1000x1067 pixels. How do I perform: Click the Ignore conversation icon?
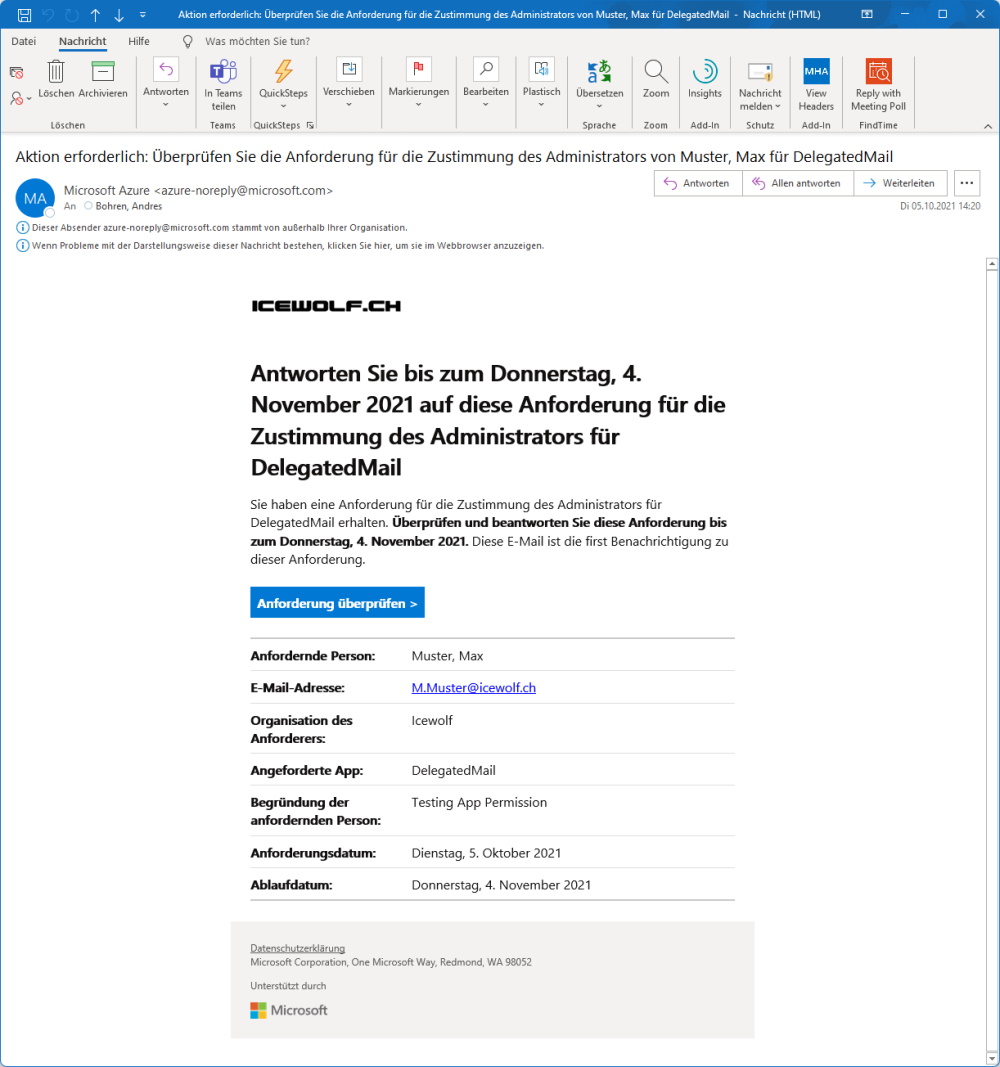(17, 72)
